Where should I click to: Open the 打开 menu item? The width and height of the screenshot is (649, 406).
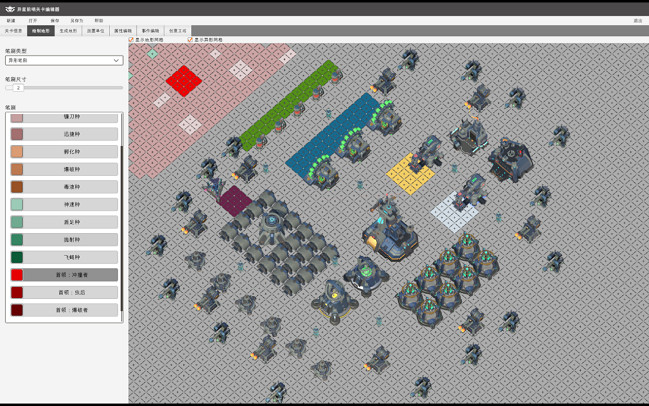point(33,20)
